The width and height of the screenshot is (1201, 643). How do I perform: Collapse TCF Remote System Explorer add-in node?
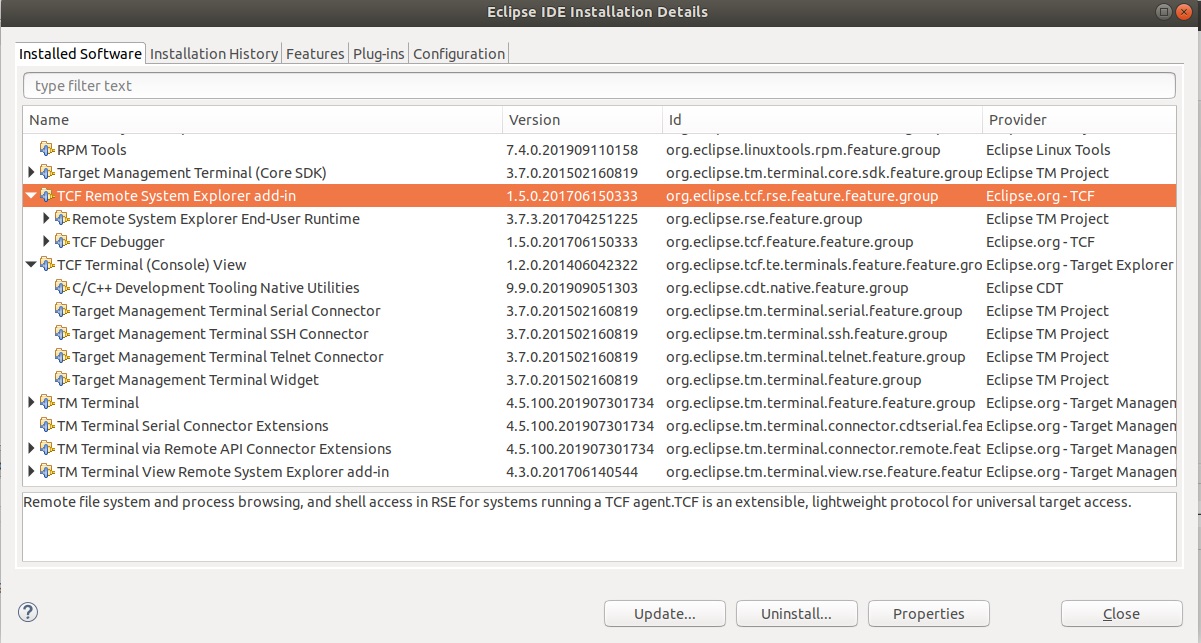[32, 196]
